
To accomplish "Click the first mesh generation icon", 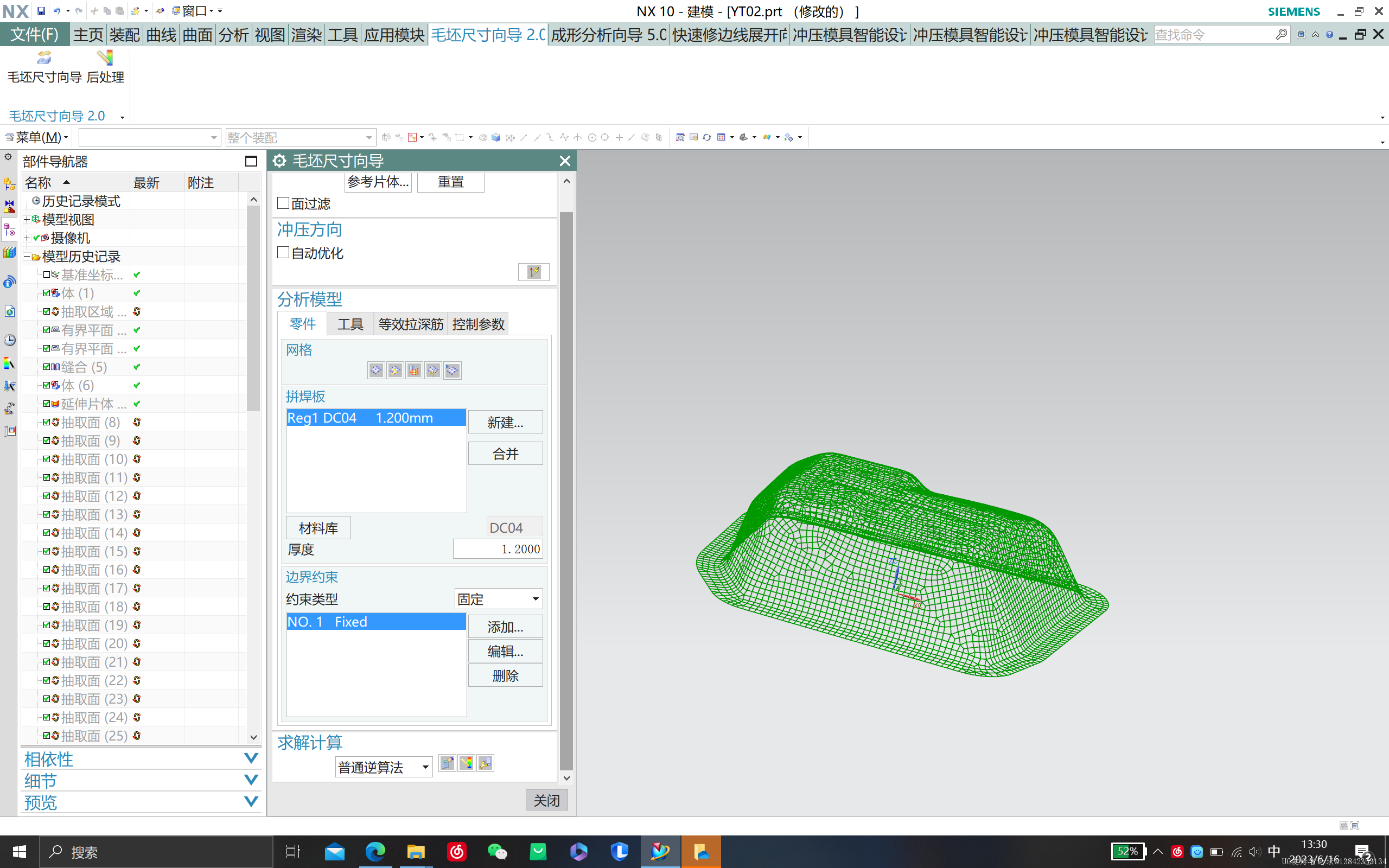I will point(376,371).
